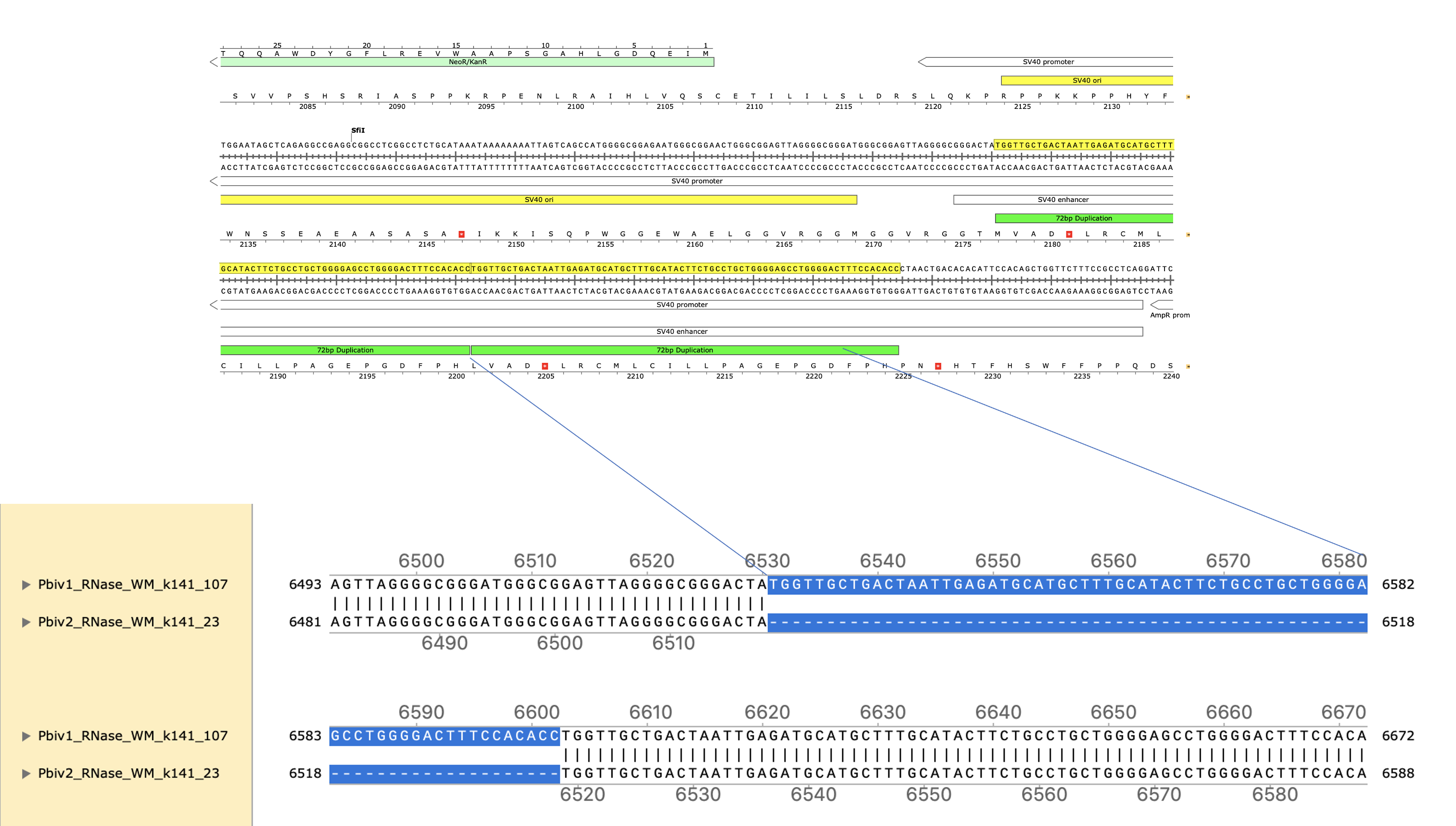Expand Pbiv1_RNase_WM_k141_107 in the first alignment block

click(x=26, y=585)
